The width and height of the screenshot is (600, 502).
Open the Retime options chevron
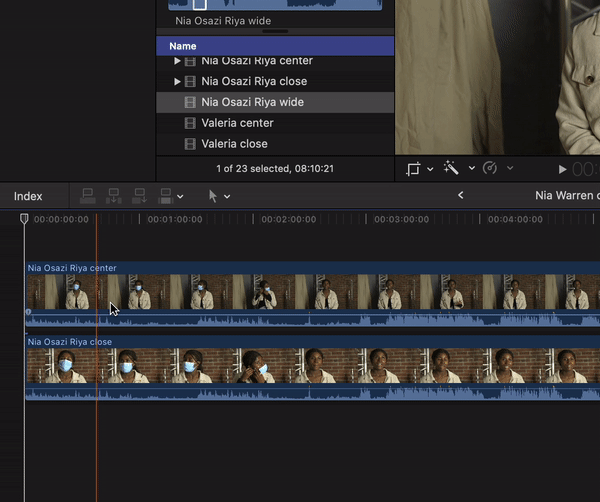pos(510,169)
